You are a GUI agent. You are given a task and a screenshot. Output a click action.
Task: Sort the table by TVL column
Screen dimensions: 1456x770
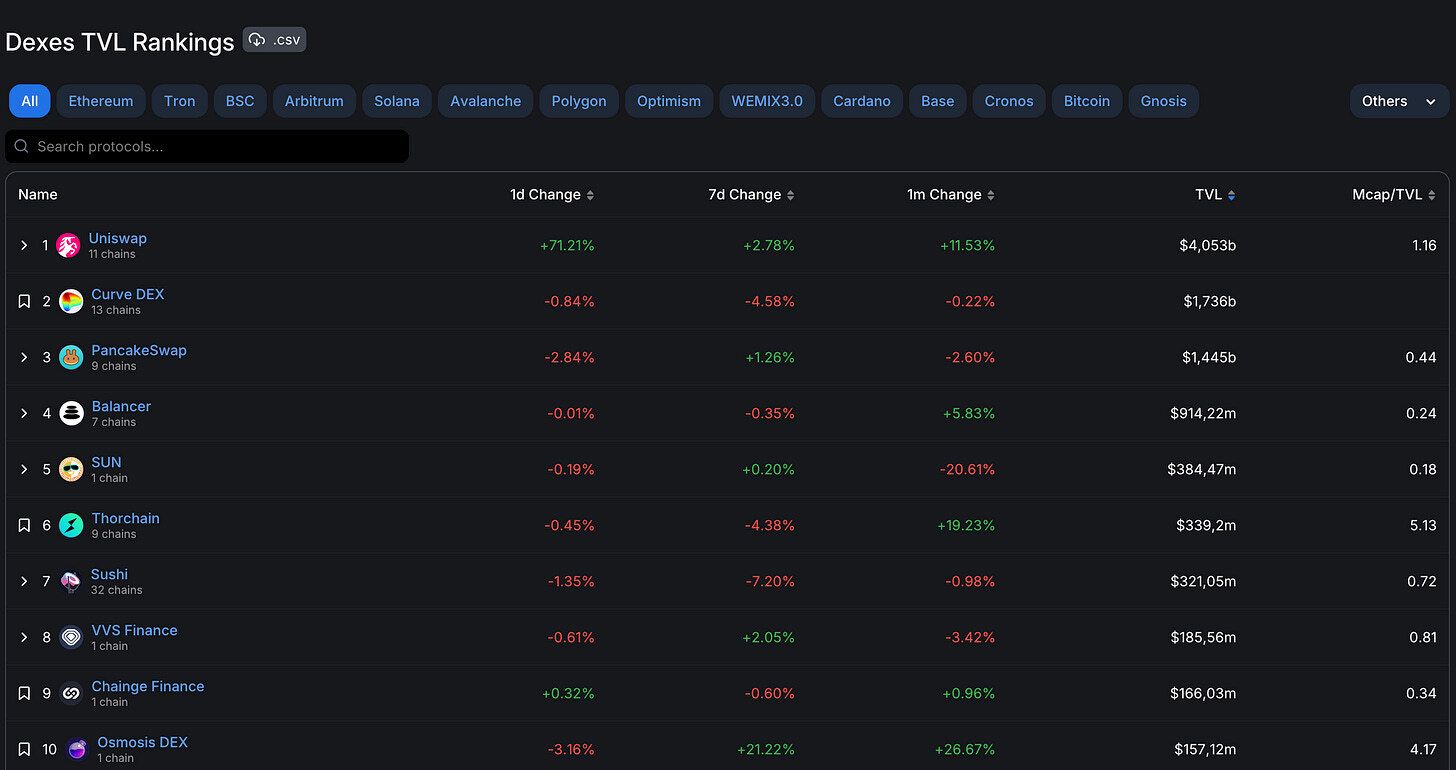point(1215,195)
